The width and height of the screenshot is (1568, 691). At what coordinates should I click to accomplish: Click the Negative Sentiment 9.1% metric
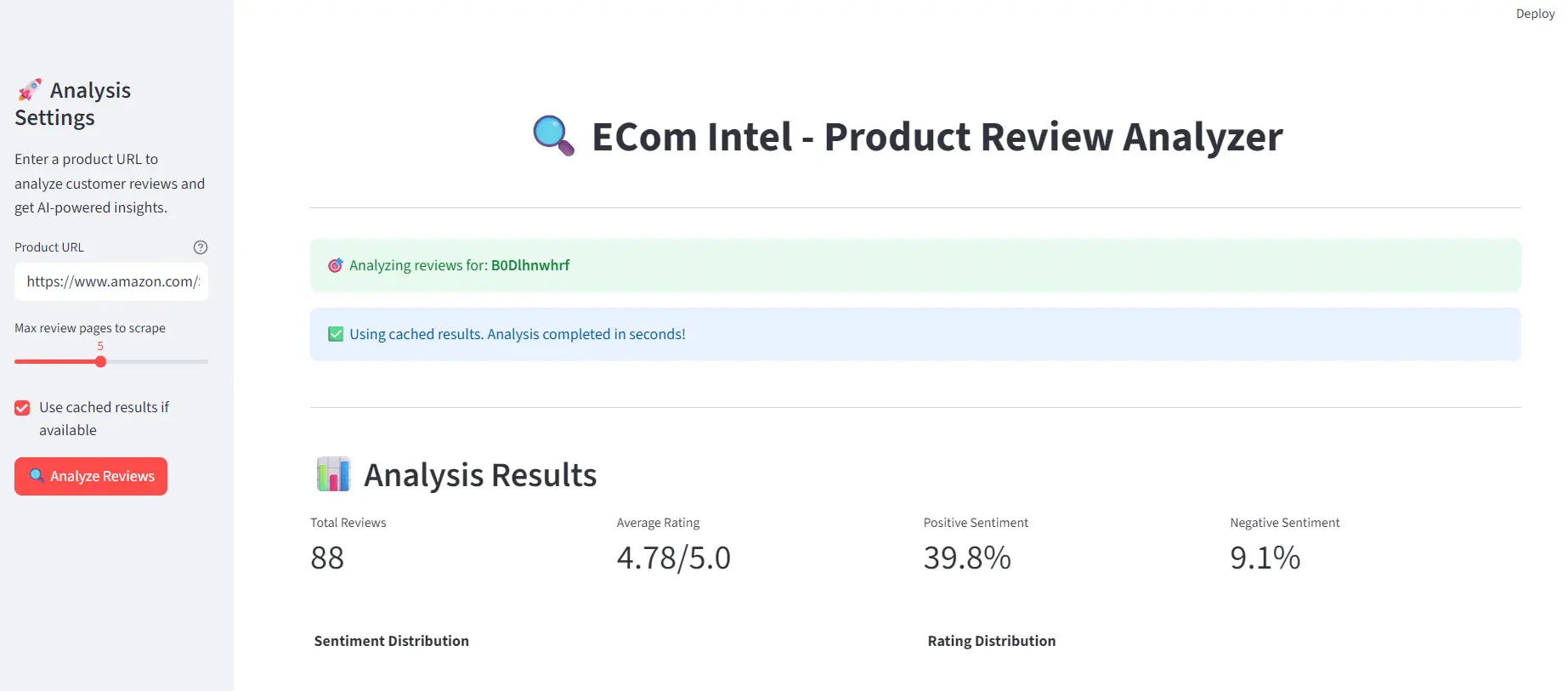click(x=1265, y=558)
